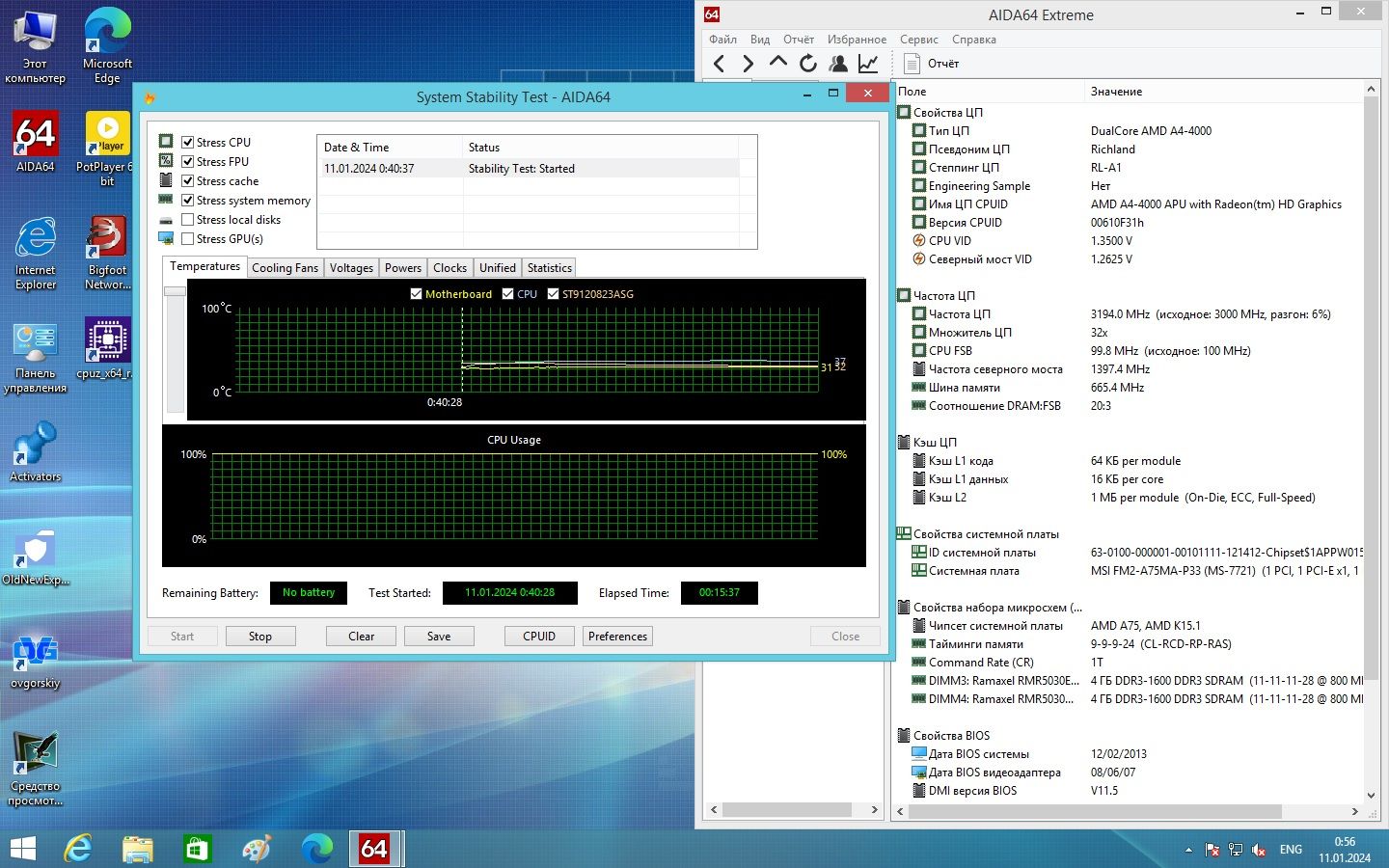The height and width of the screenshot is (868, 1389).
Task: Switch to the Cooling Fans tab
Action: pyautogui.click(x=285, y=268)
